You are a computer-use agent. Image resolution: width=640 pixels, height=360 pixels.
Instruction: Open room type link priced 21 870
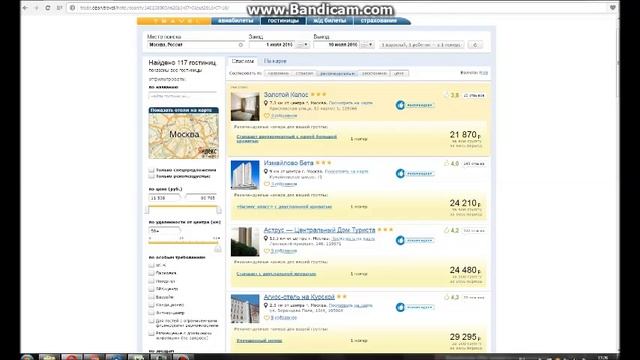click(x=287, y=139)
